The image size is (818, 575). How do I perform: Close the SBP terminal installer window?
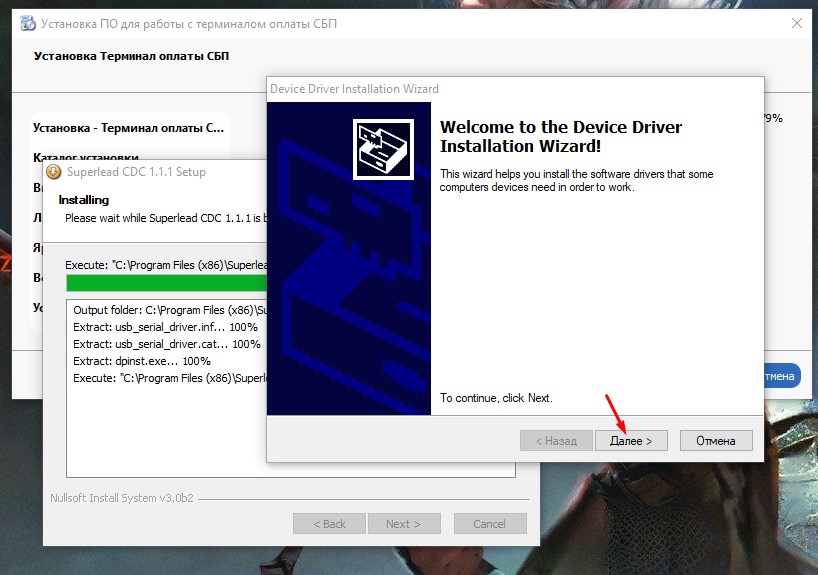pos(795,22)
